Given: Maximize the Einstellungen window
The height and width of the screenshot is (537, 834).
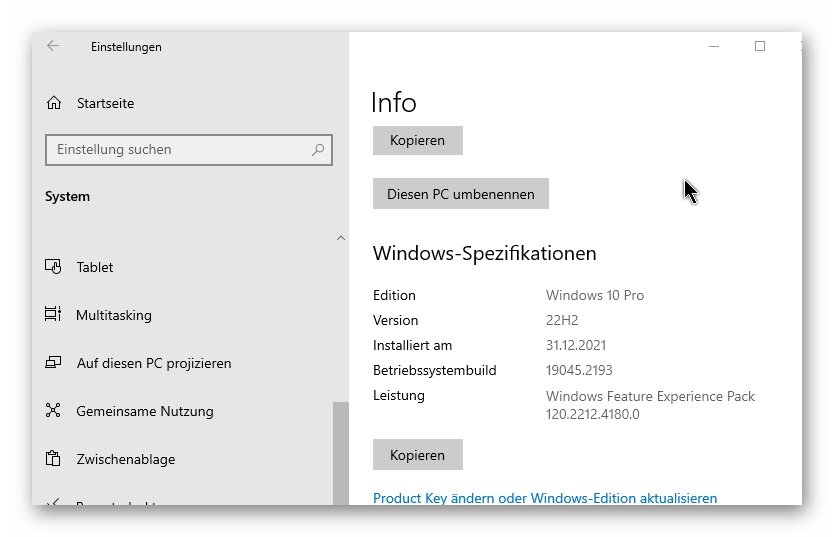Looking at the screenshot, I should click(760, 46).
